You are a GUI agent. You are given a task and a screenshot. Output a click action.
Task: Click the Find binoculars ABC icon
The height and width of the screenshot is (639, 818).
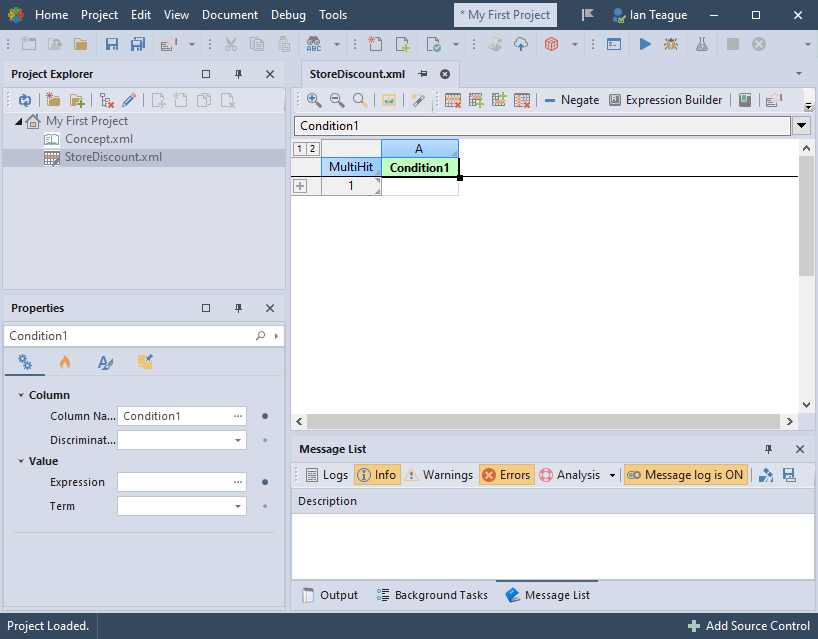point(314,44)
